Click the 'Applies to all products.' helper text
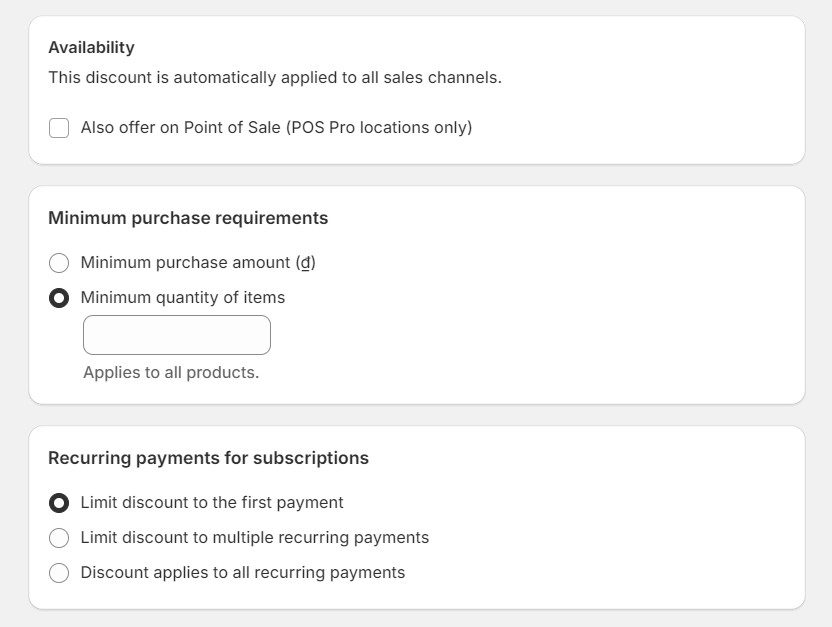Image resolution: width=832 pixels, height=627 pixels. 170,373
